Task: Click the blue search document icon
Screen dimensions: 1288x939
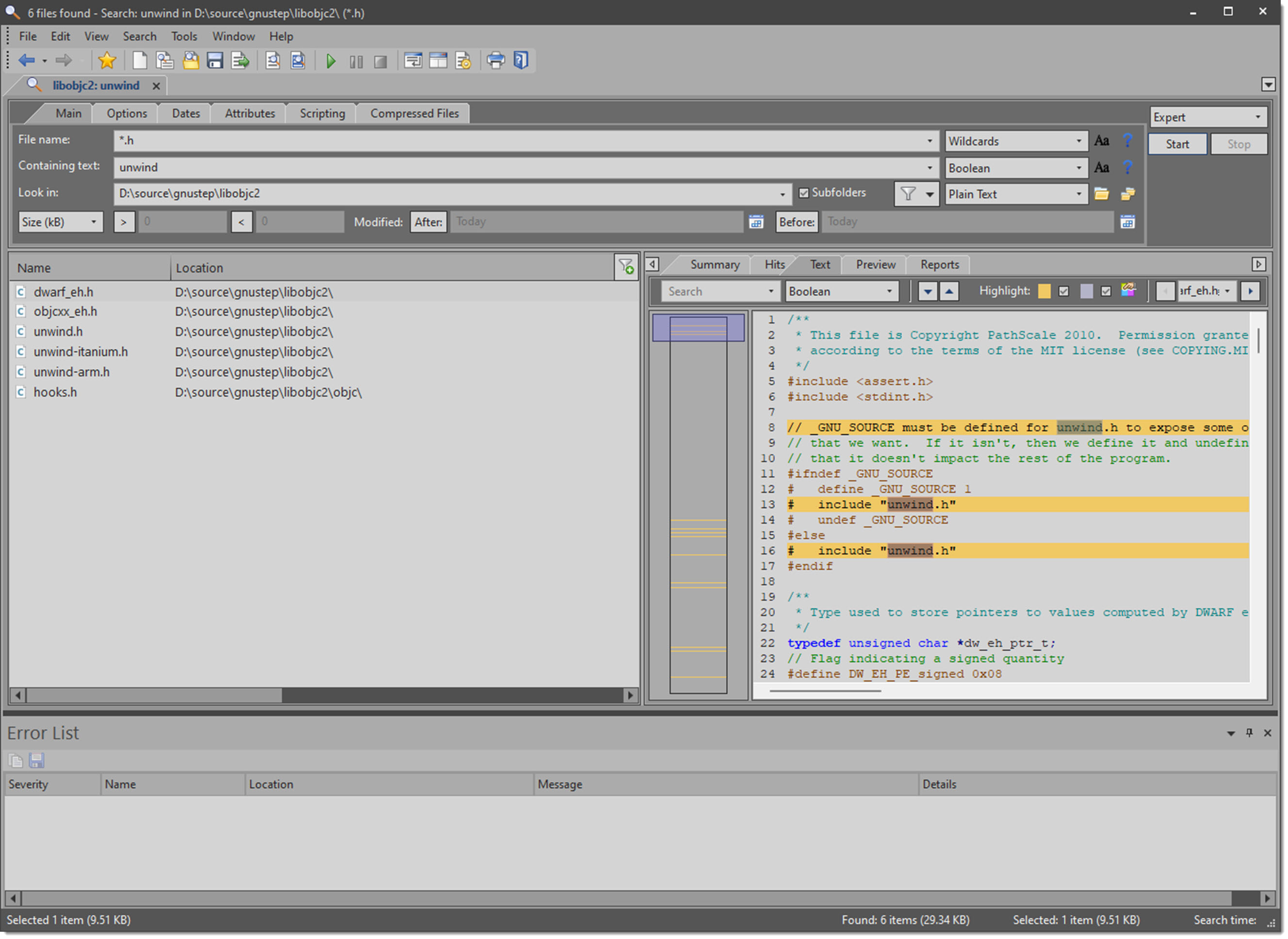Action: pyautogui.click(x=298, y=60)
